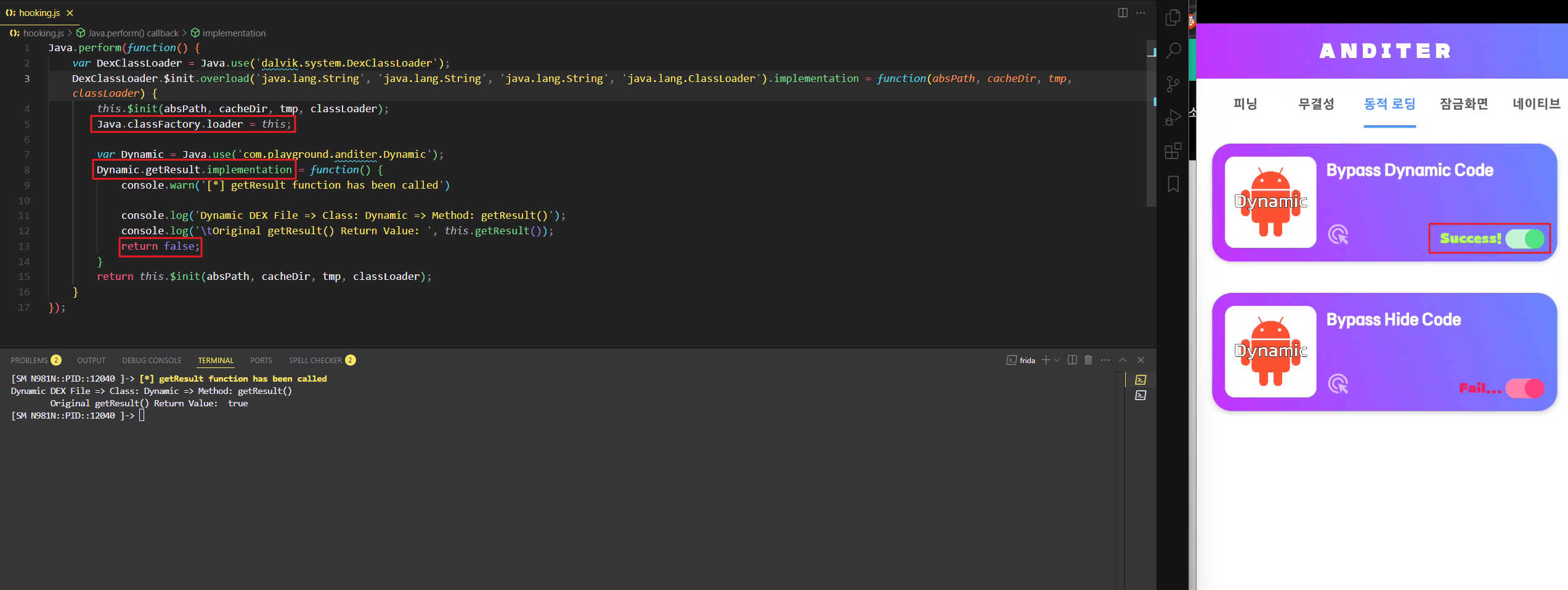Split the terminal pane
The width and height of the screenshot is (1568, 590).
[x=1072, y=360]
